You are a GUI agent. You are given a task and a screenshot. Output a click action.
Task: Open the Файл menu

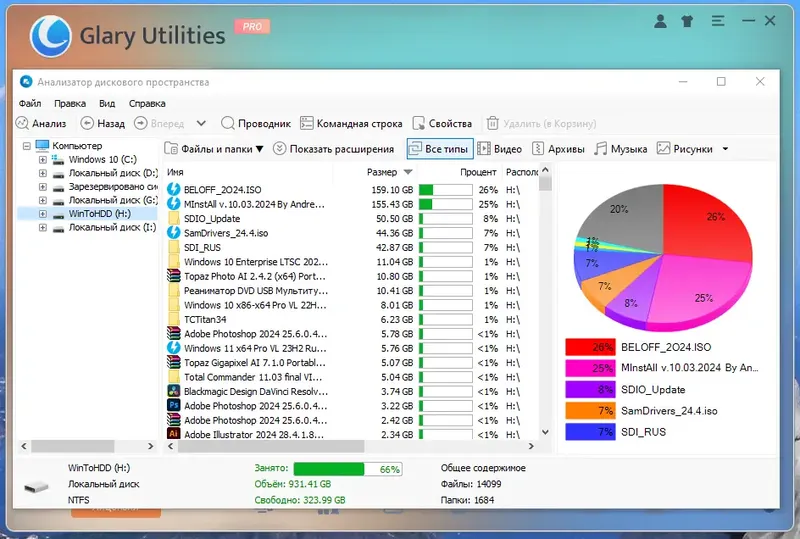[x=30, y=104]
